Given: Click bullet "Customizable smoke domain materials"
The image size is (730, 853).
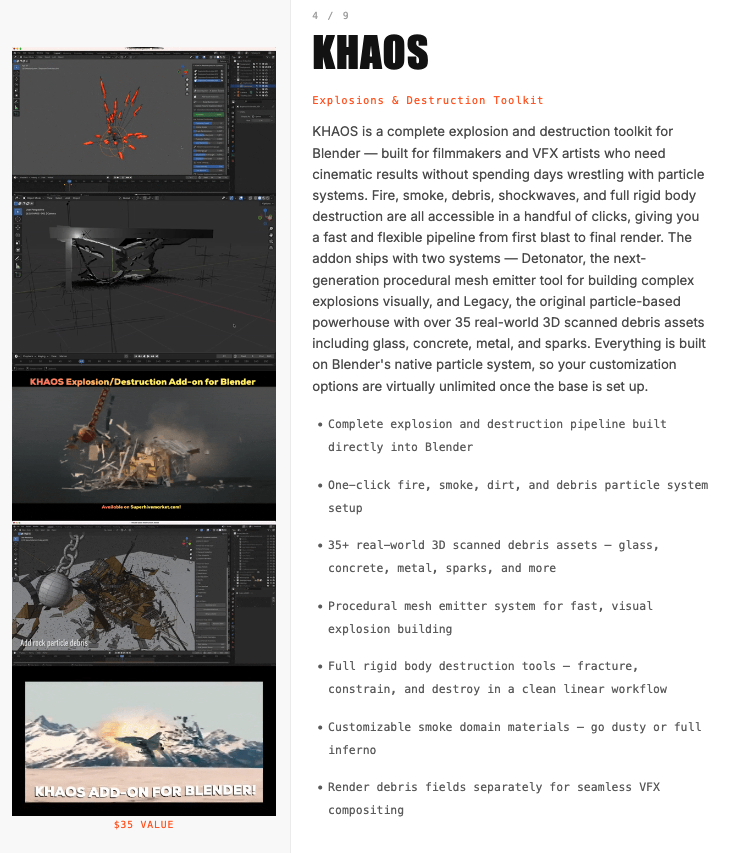Looking at the screenshot, I should coord(515,738).
